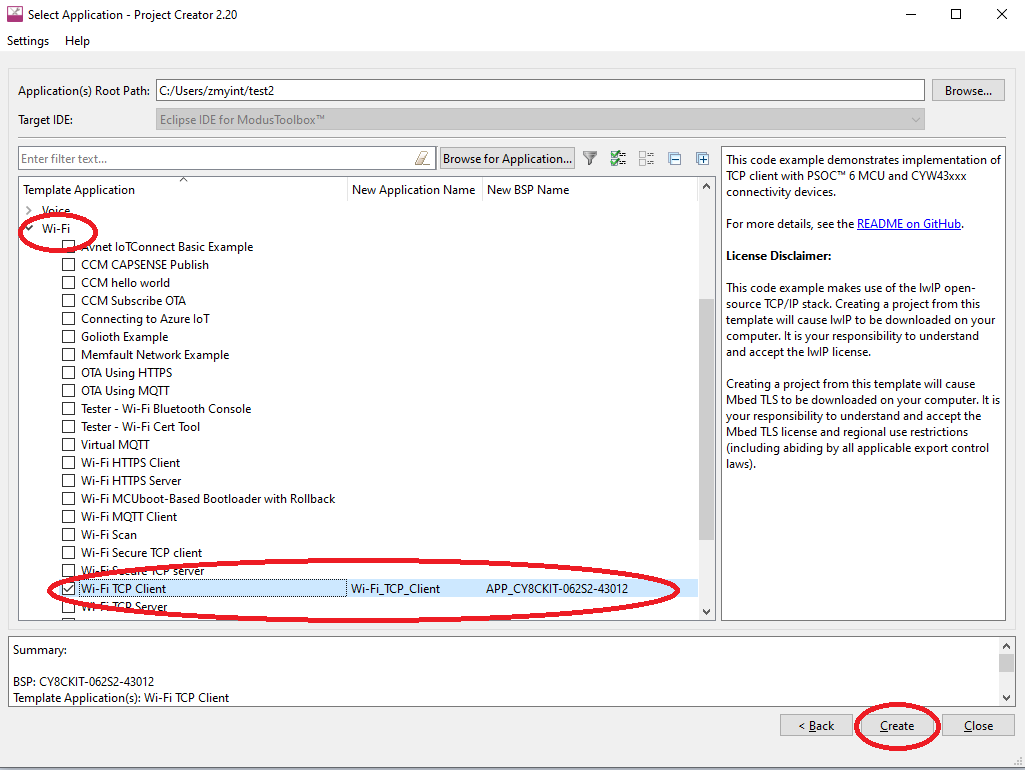Screen dimensions: 1025x770
Task: Open the Help menu
Action: point(77,41)
